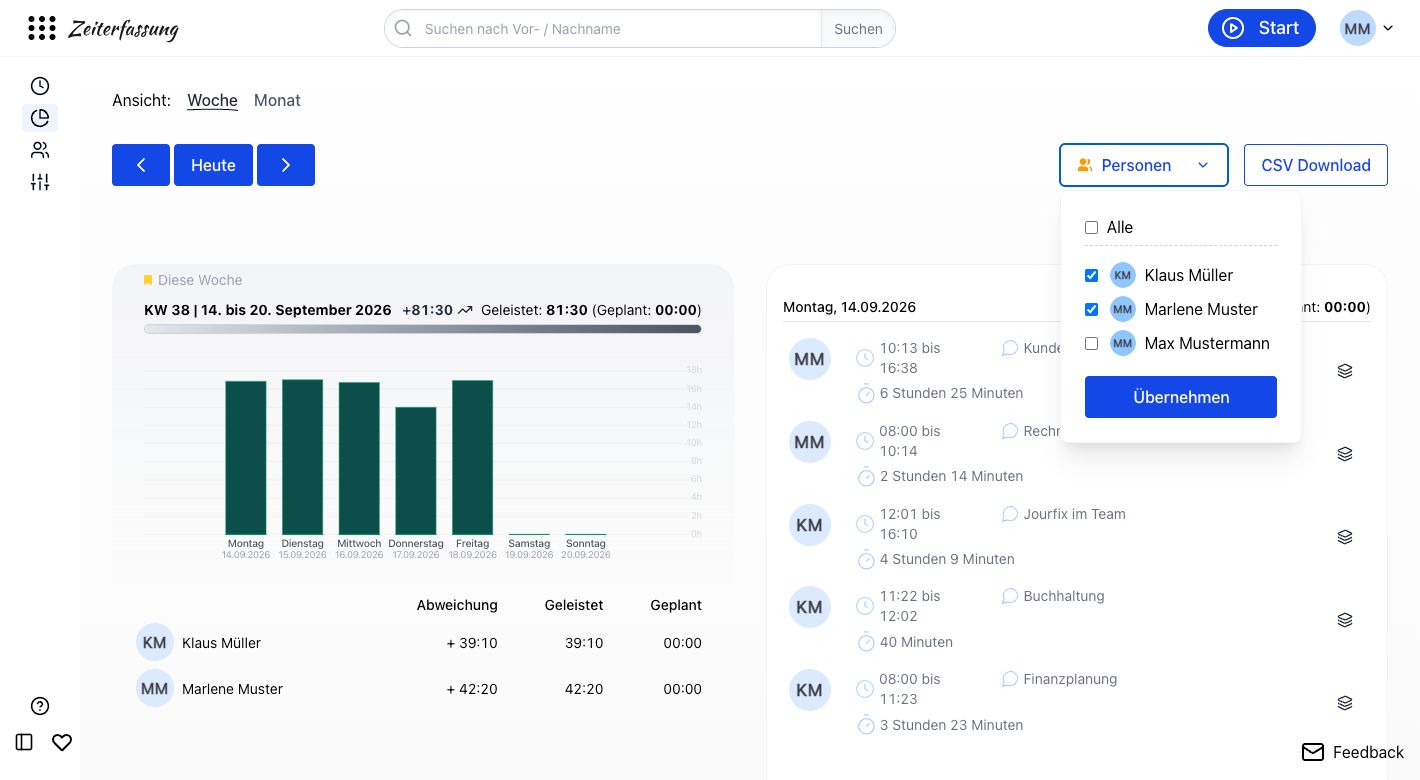Click the Freitag bar in the chart
This screenshot has width=1420, height=780.
(x=472, y=457)
